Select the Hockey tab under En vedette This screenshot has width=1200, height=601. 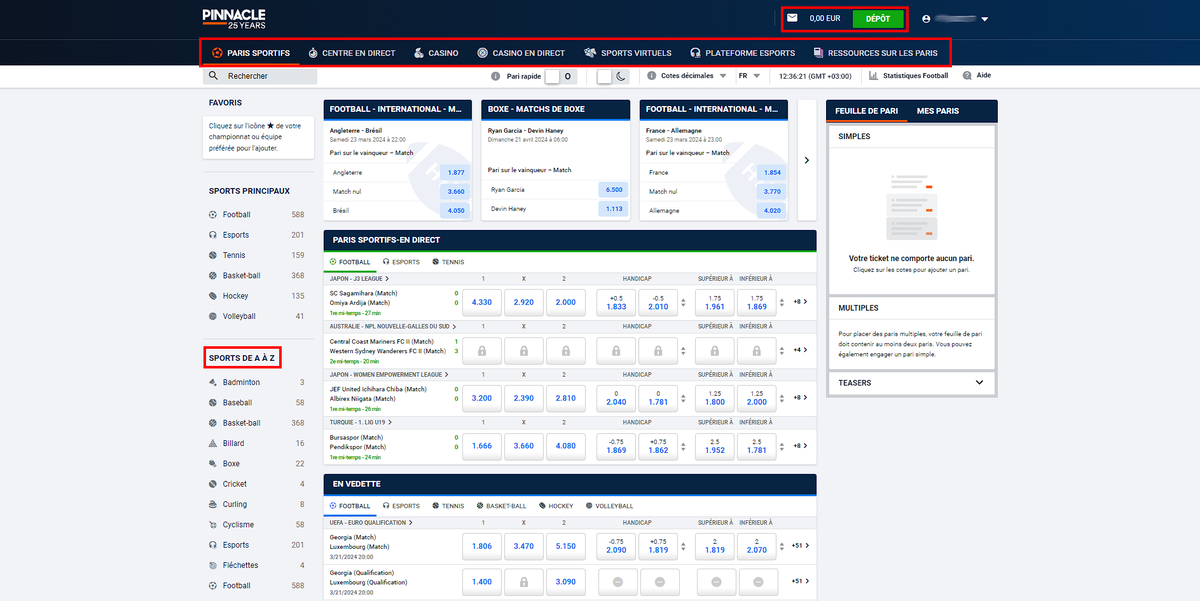556,506
